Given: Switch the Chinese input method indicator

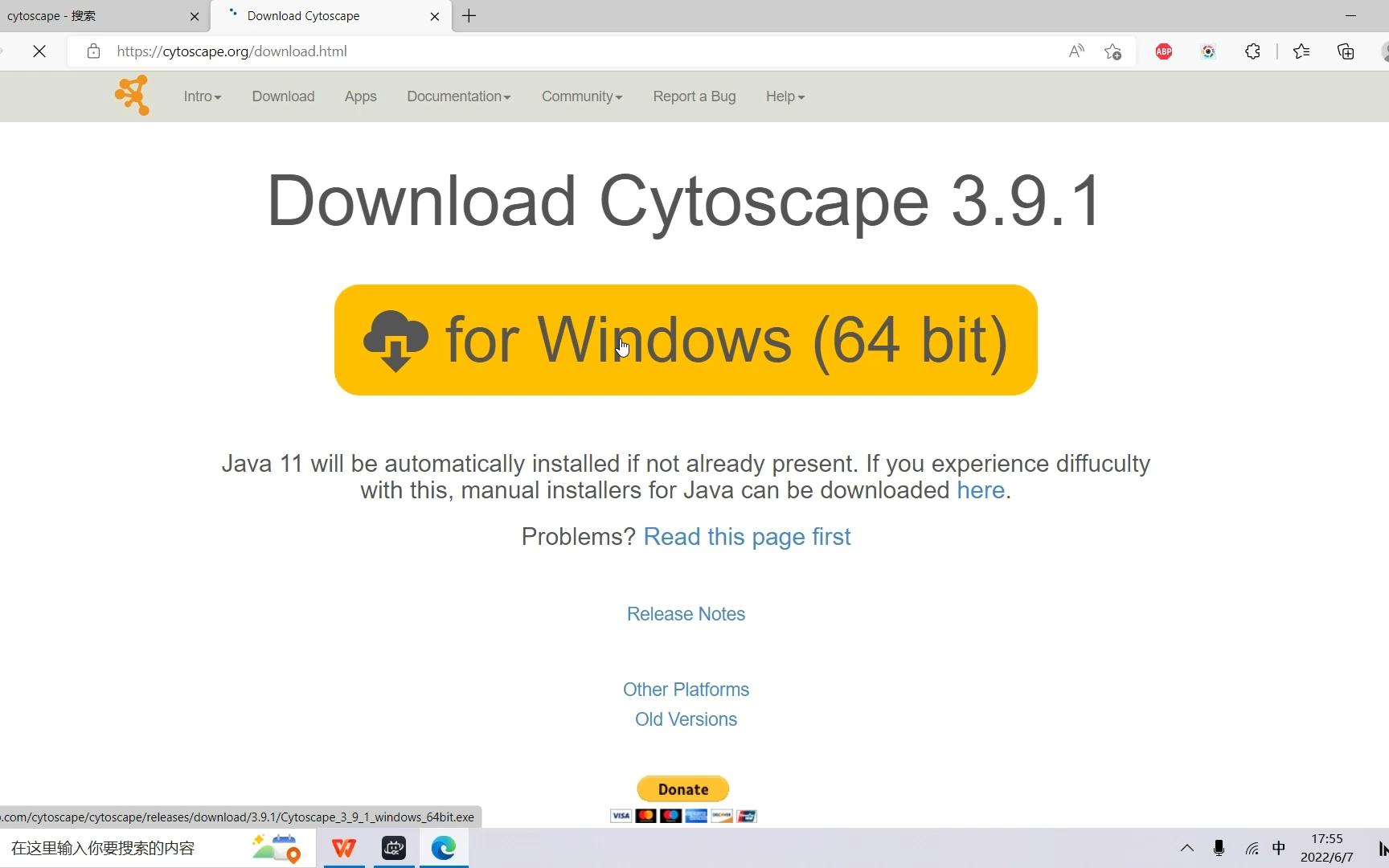Looking at the screenshot, I should pyautogui.click(x=1279, y=848).
